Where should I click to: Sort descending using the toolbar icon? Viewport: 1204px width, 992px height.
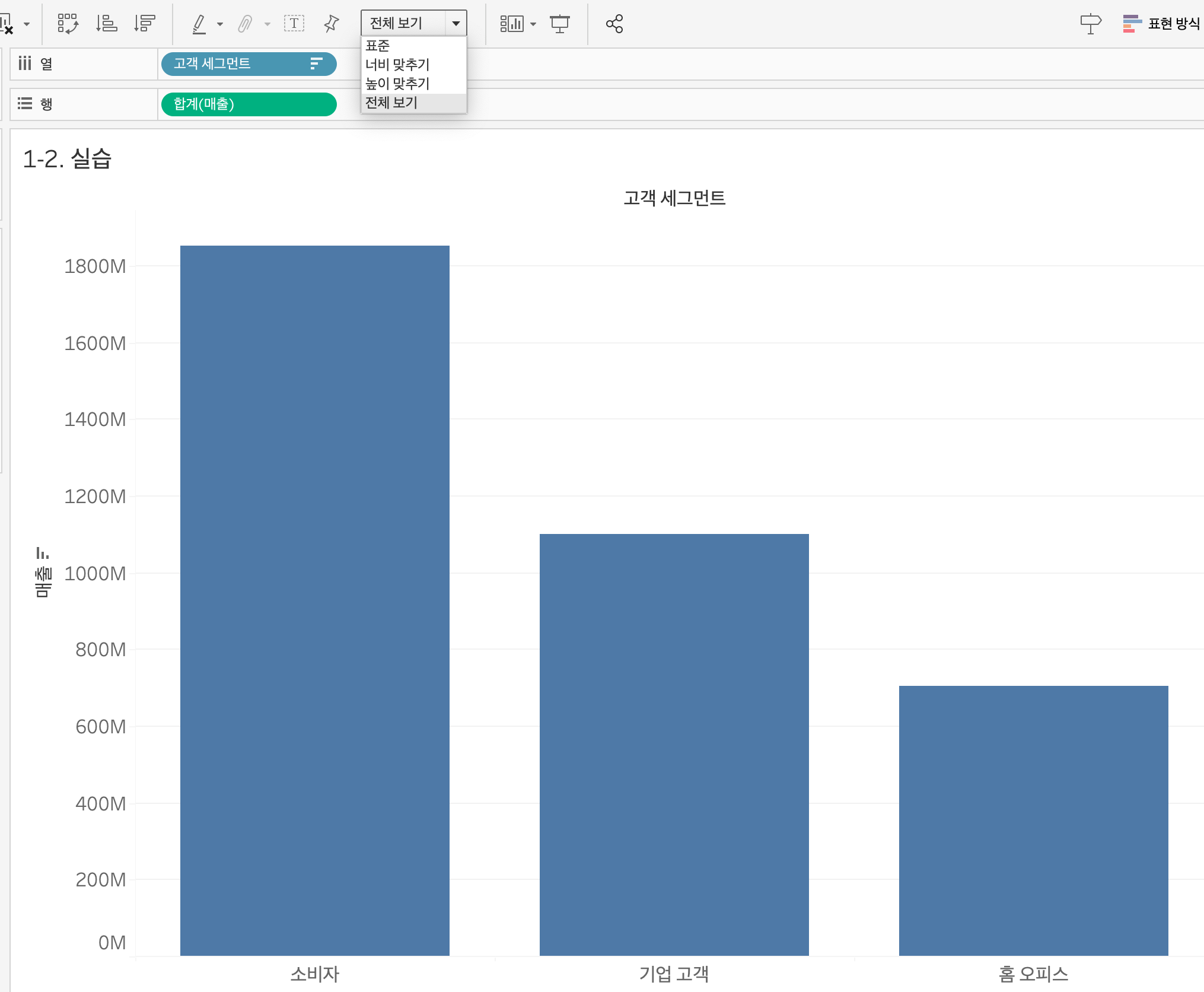144,24
